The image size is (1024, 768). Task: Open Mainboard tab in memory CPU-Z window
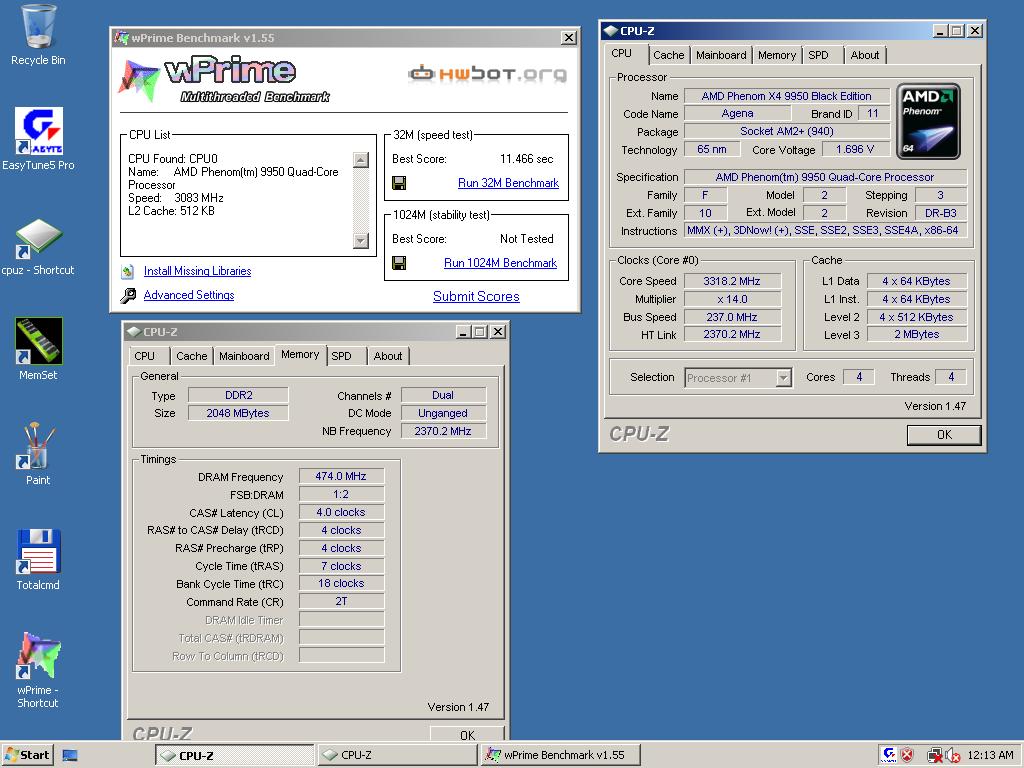[x=244, y=357]
